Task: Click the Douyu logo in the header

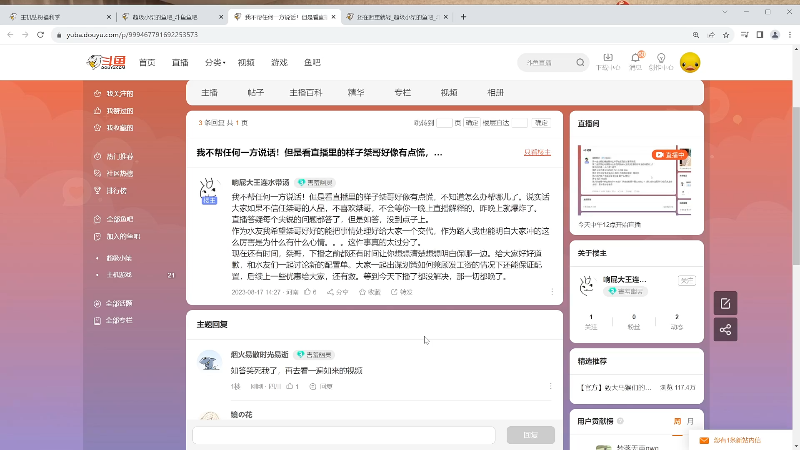Action: pos(106,62)
